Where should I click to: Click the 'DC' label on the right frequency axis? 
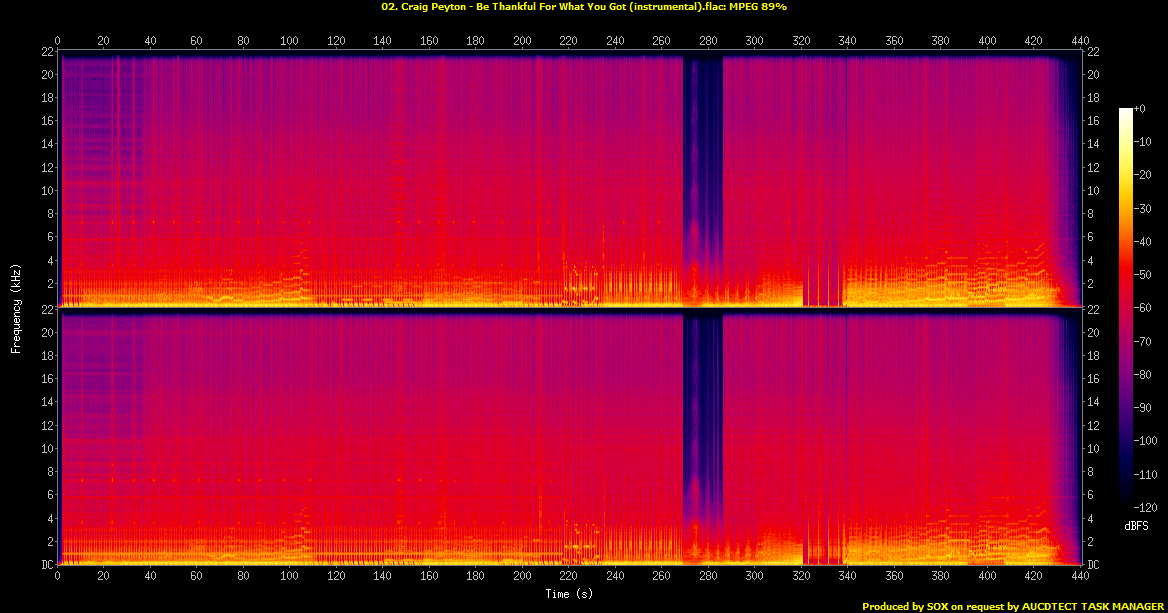pyautogui.click(x=1093, y=565)
